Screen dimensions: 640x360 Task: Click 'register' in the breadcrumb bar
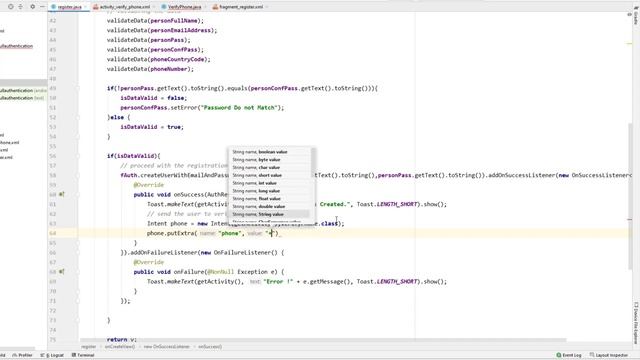(89, 347)
